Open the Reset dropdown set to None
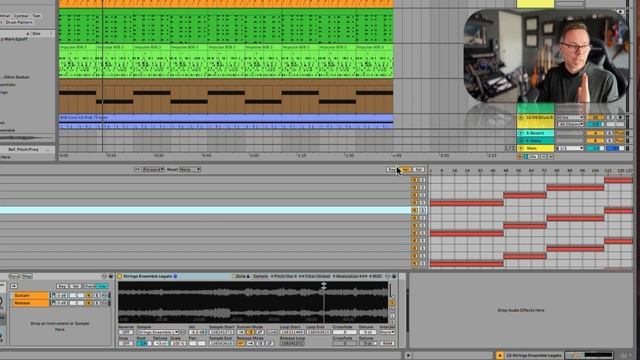Image resolution: width=640 pixels, height=360 pixels. 190,169
